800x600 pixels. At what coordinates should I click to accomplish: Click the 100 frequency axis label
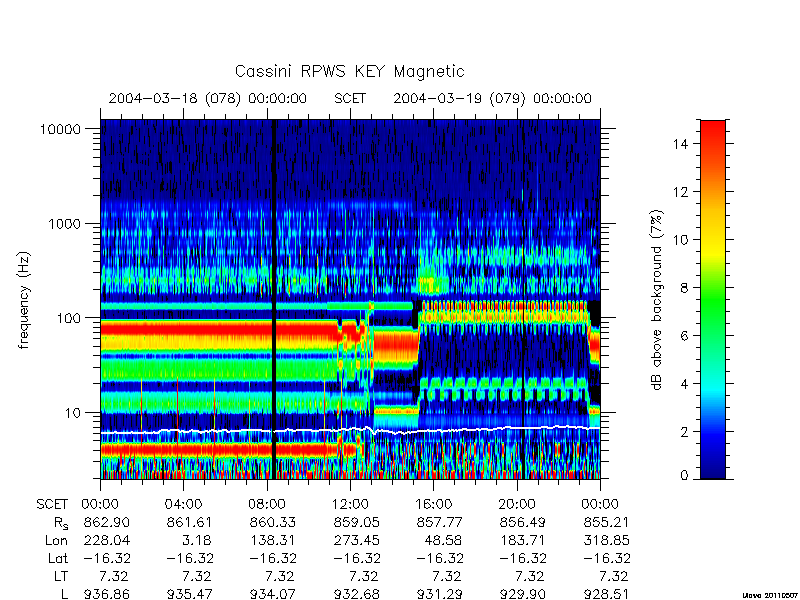coord(69,318)
